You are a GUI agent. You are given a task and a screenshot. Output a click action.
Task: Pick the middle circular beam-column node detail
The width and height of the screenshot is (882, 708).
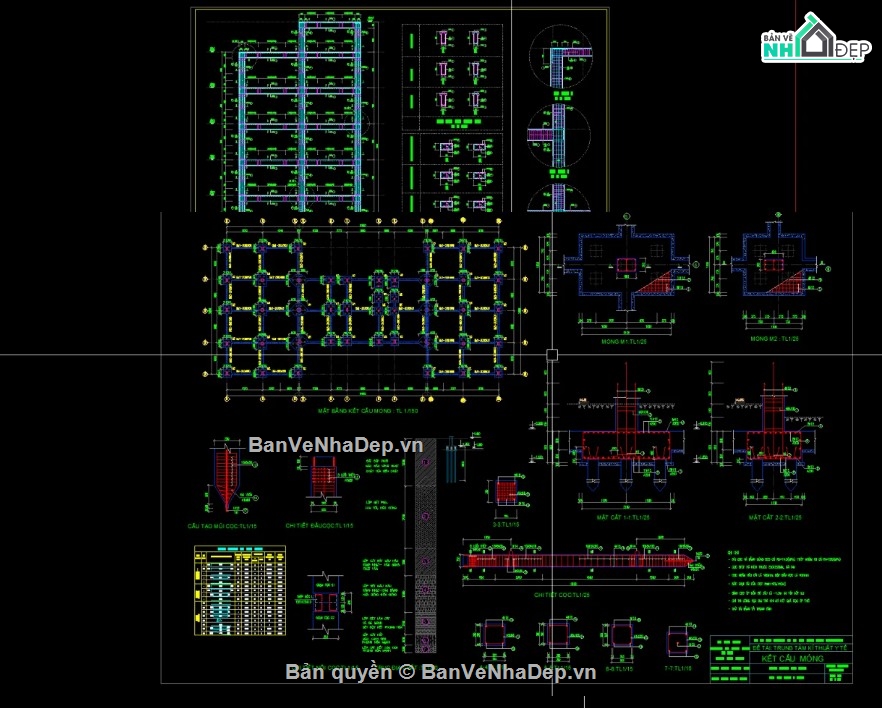point(559,136)
